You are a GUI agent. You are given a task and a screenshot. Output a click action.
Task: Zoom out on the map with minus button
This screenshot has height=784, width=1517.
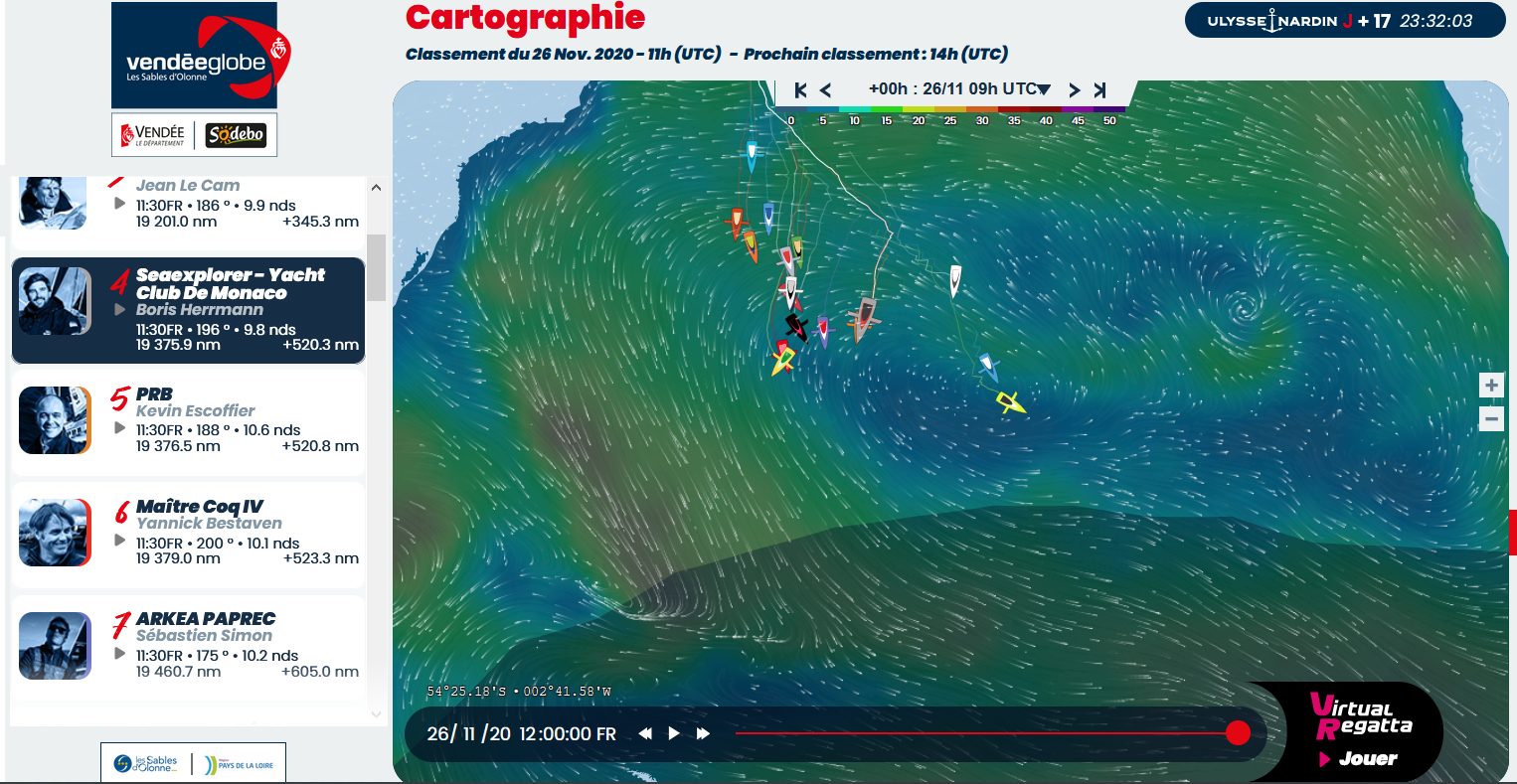click(x=1491, y=418)
